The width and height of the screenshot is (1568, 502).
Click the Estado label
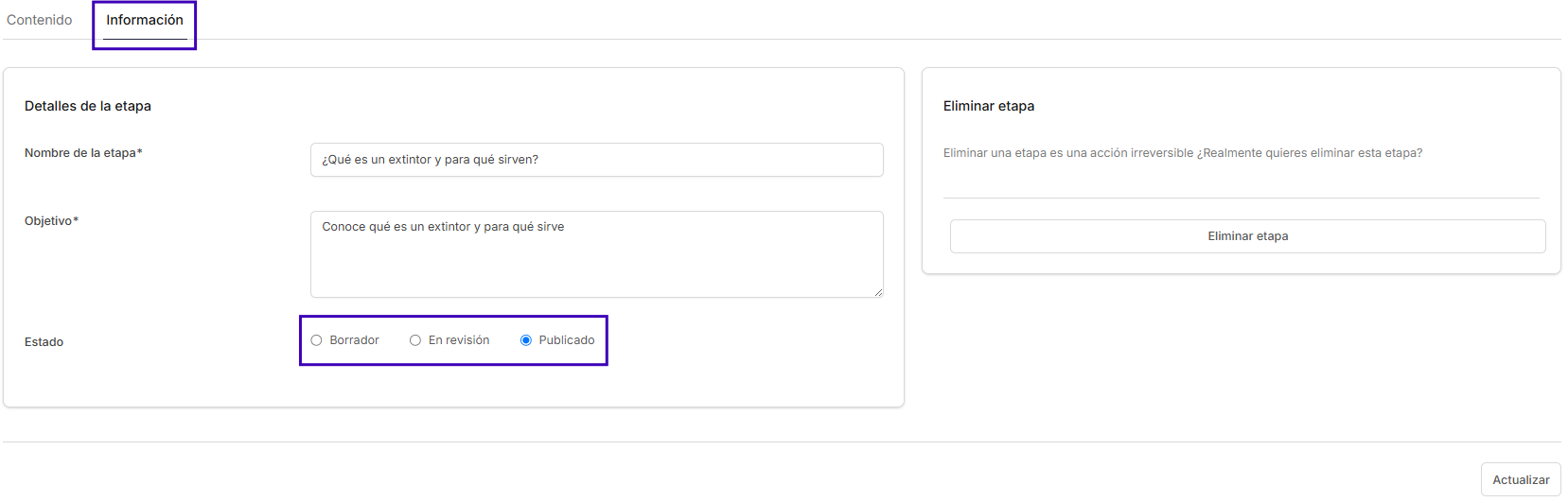[x=44, y=342]
